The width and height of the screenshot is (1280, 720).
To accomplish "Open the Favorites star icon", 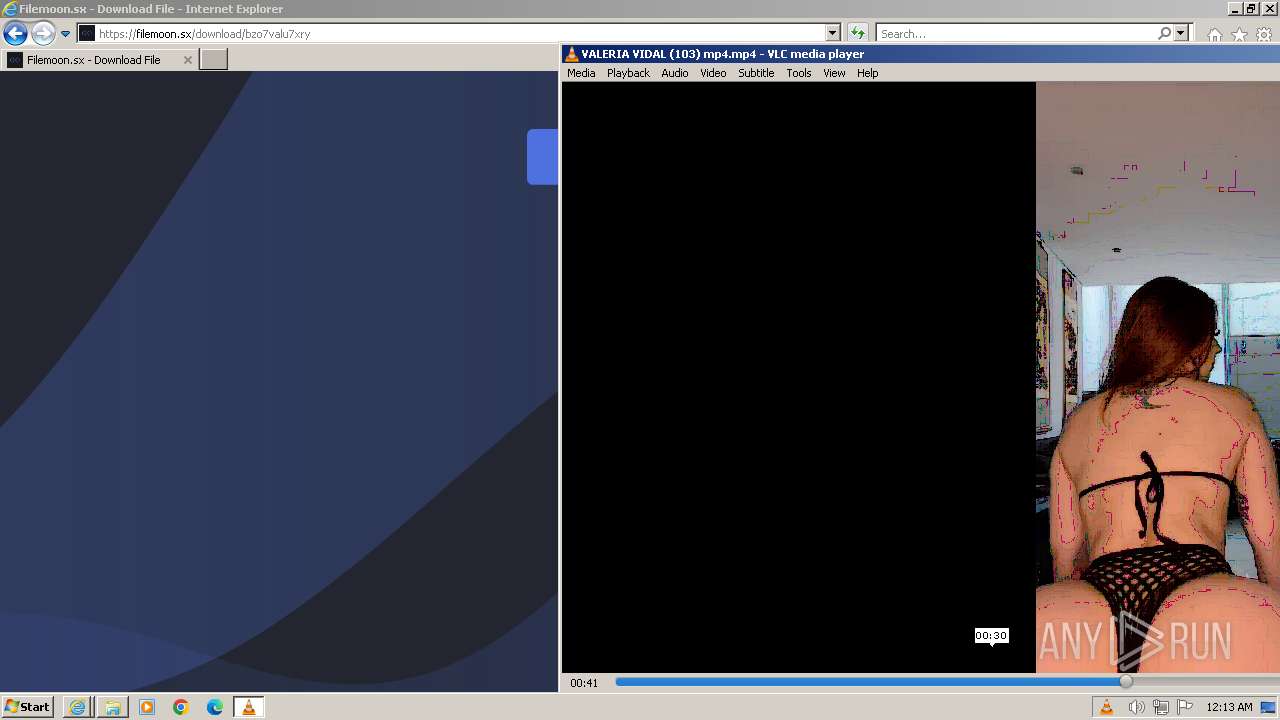I will pyautogui.click(x=1239, y=35).
